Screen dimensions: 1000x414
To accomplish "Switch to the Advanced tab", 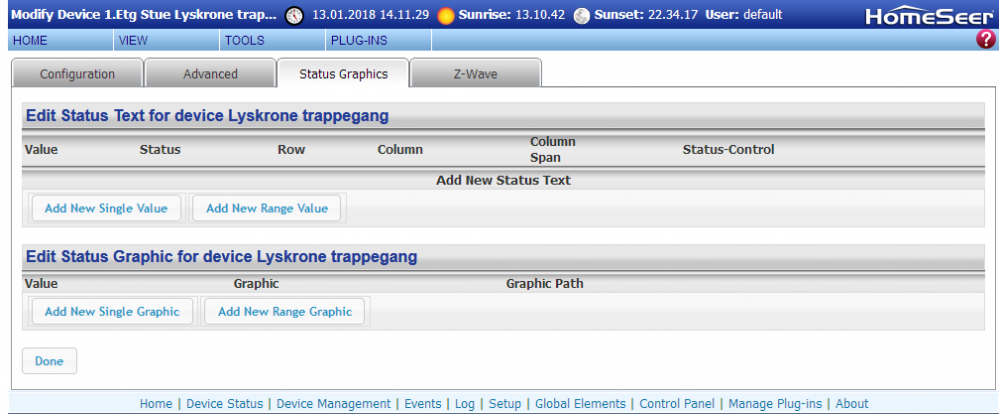I will click(x=210, y=74).
